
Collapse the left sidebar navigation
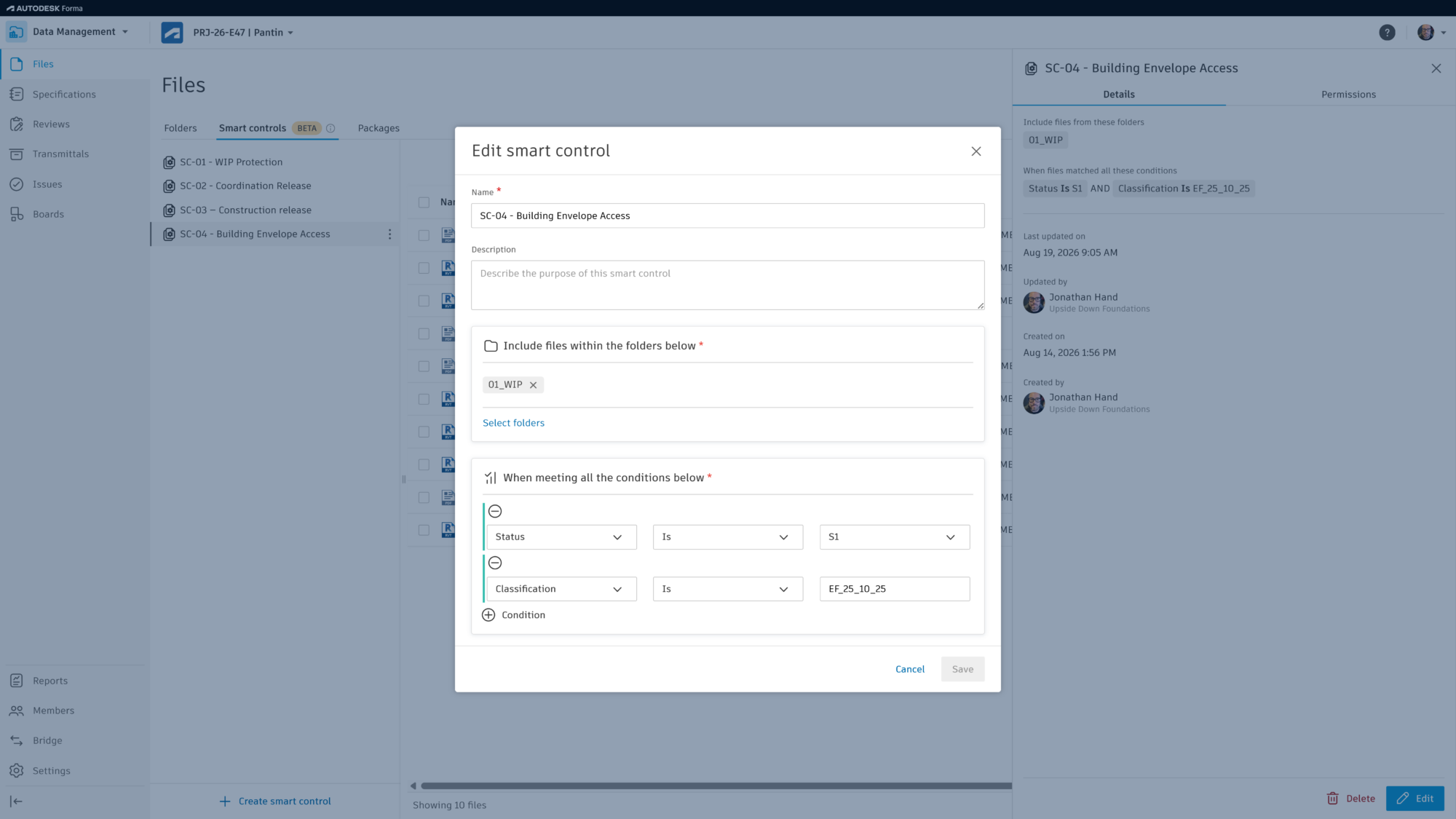16,802
